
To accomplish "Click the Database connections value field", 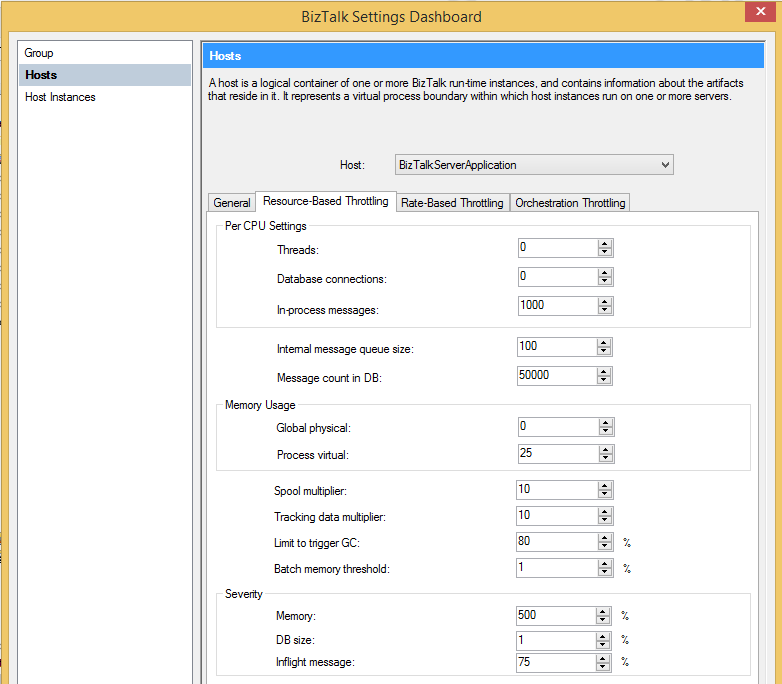I will [558, 276].
